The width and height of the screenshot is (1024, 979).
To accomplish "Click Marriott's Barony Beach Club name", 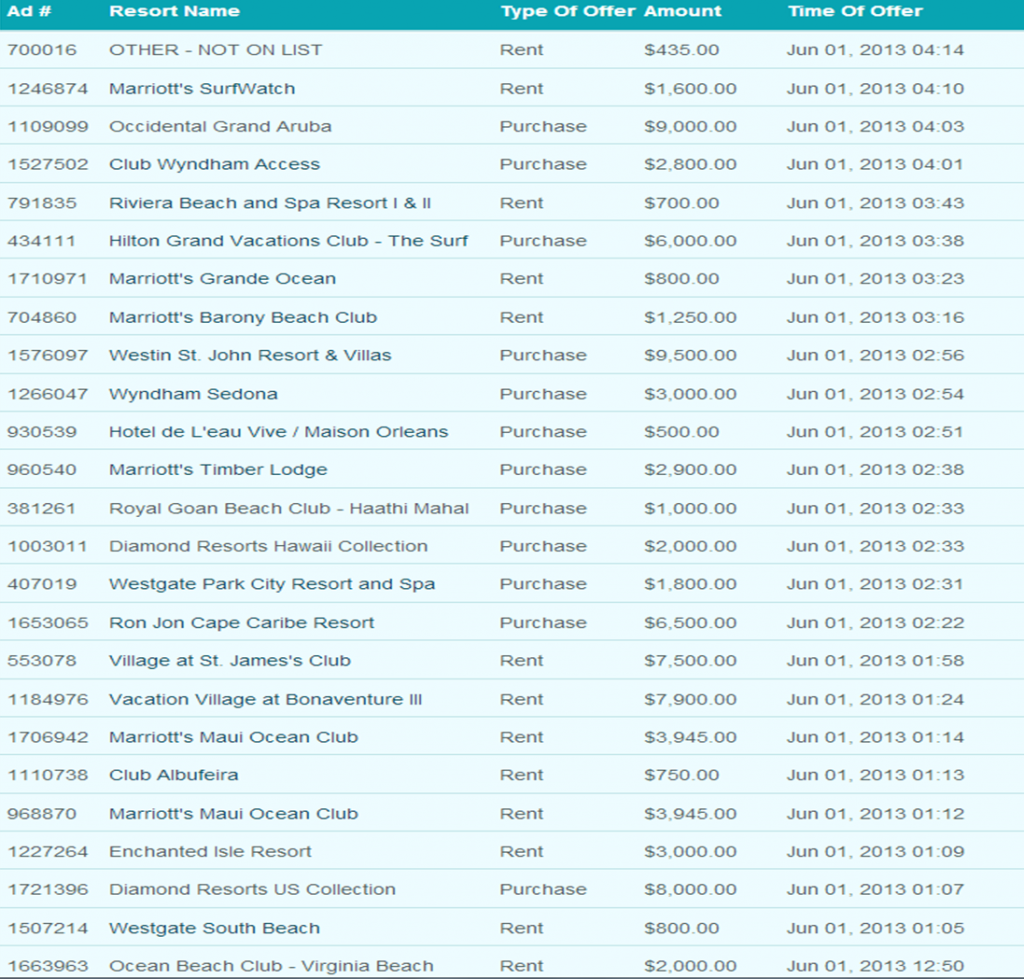I will (x=243, y=317).
